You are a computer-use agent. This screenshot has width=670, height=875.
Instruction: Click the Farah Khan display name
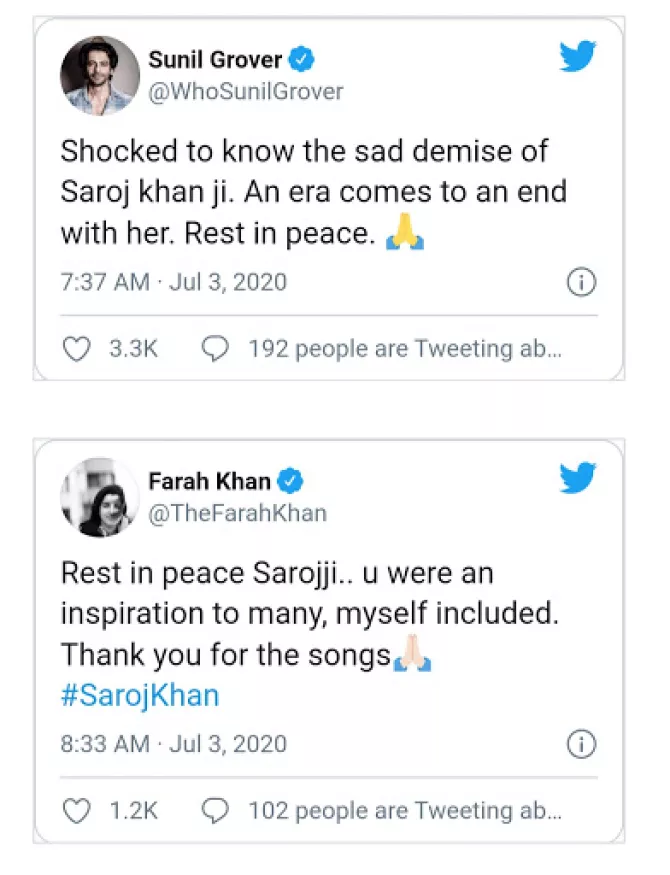point(209,481)
